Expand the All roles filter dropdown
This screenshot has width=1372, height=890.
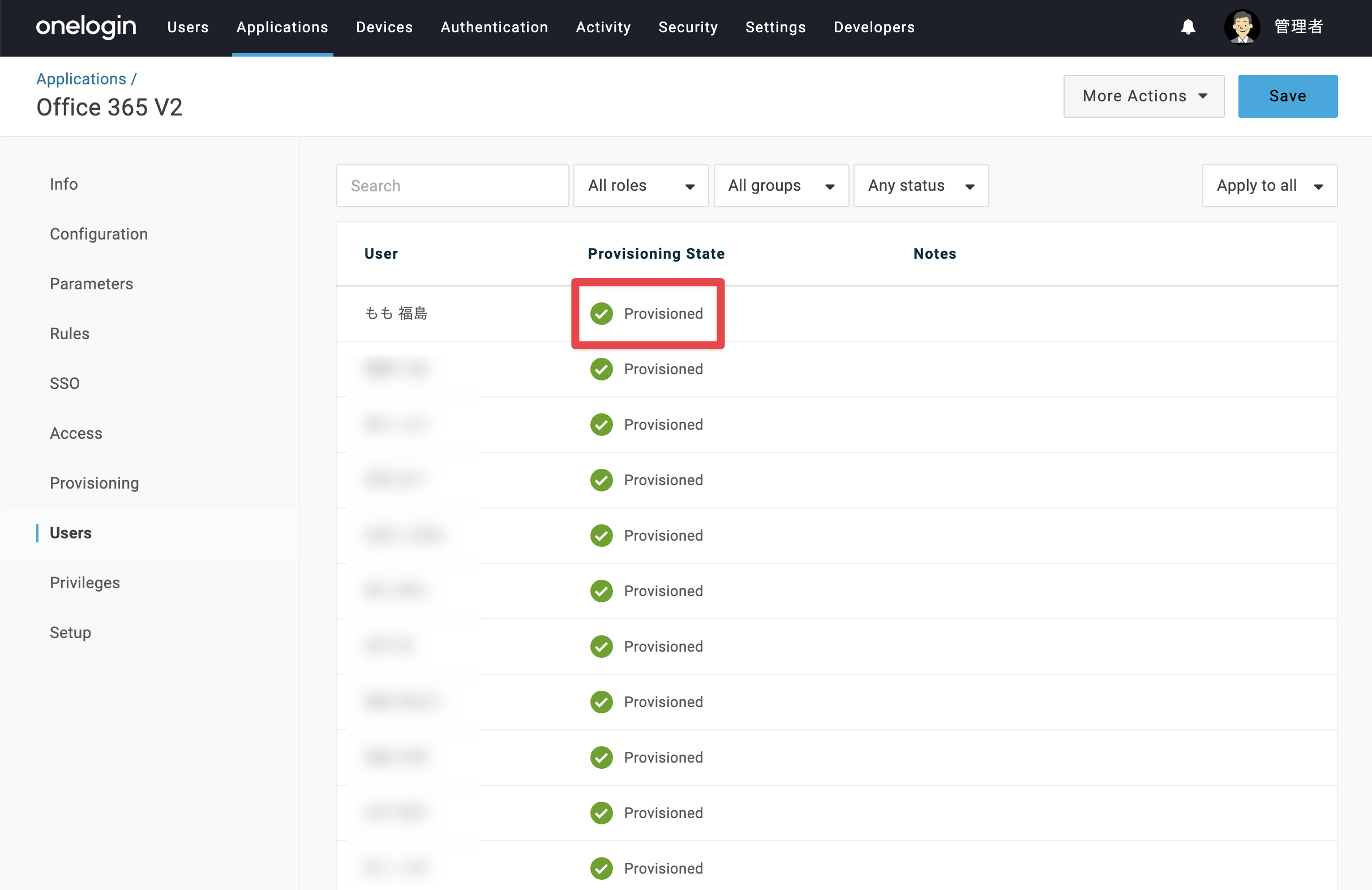(x=641, y=186)
